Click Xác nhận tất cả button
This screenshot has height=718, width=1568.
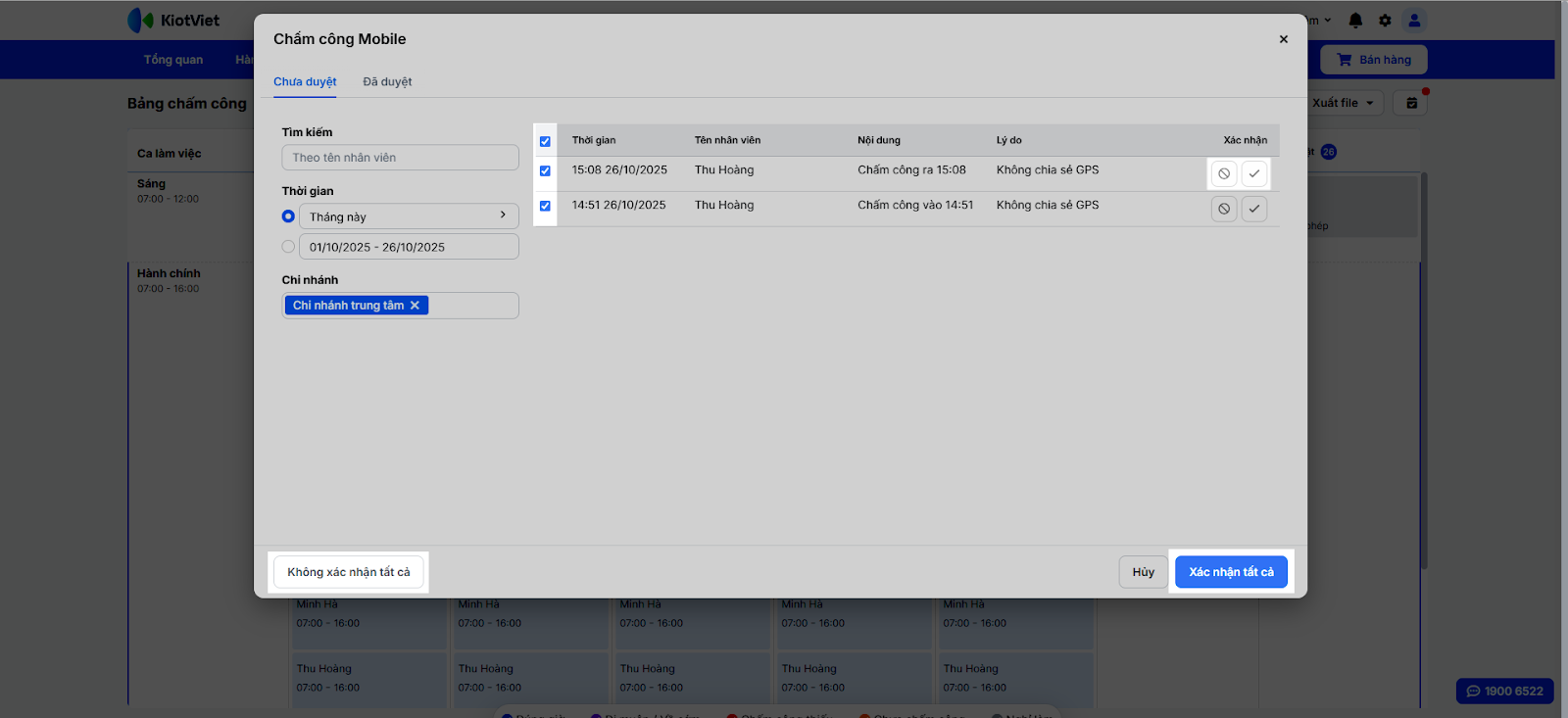click(1232, 572)
